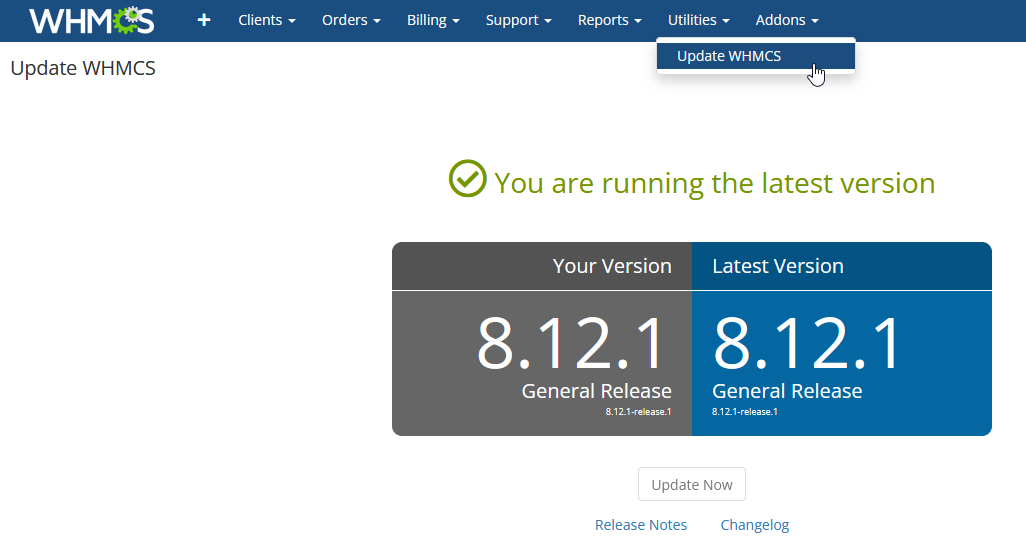Expand the Billing menu
1026x553 pixels.
tap(433, 20)
